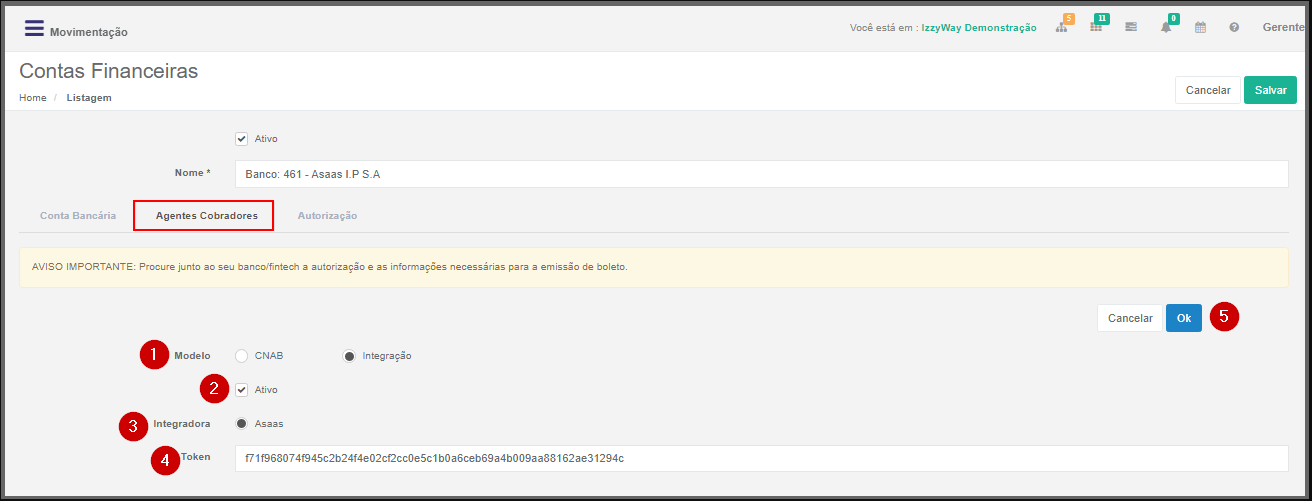Click the AVISO IMPORTANTE warning message
The image size is (1312, 501).
click(x=654, y=268)
